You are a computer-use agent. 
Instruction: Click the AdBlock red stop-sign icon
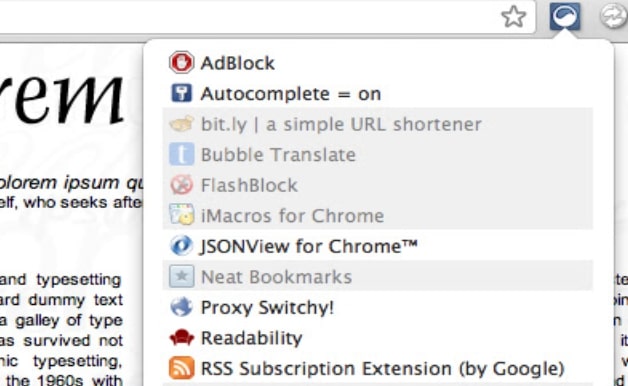coord(181,62)
